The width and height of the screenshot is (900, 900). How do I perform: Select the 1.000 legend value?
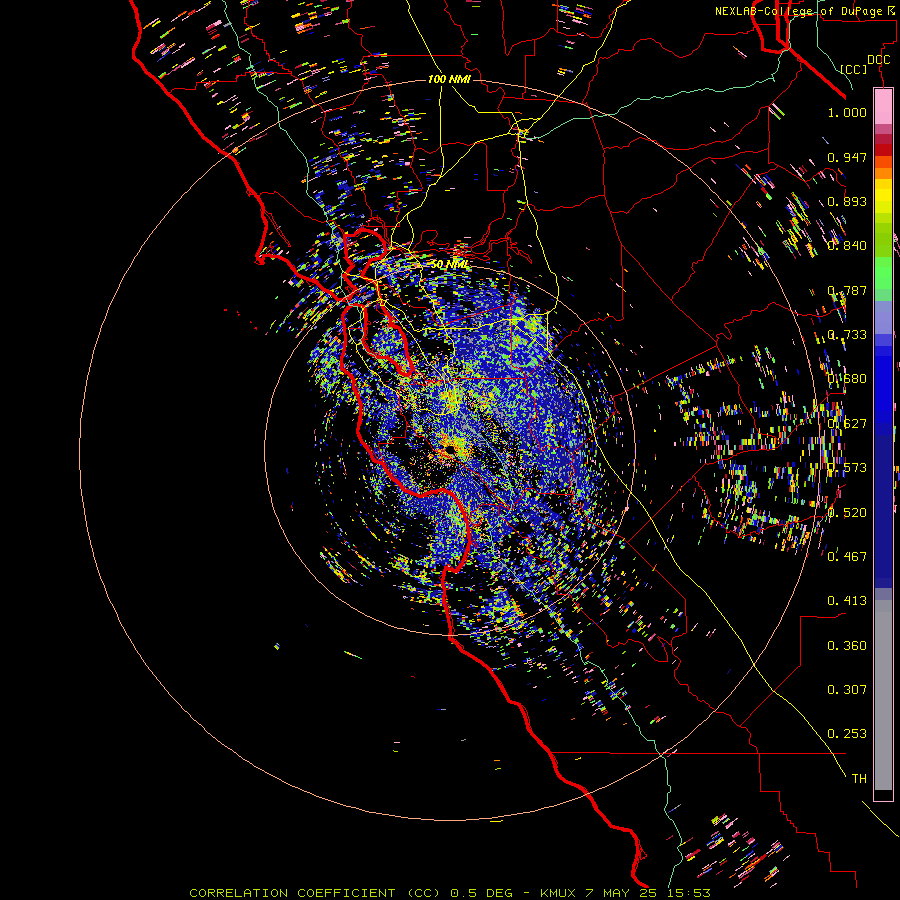tap(847, 112)
